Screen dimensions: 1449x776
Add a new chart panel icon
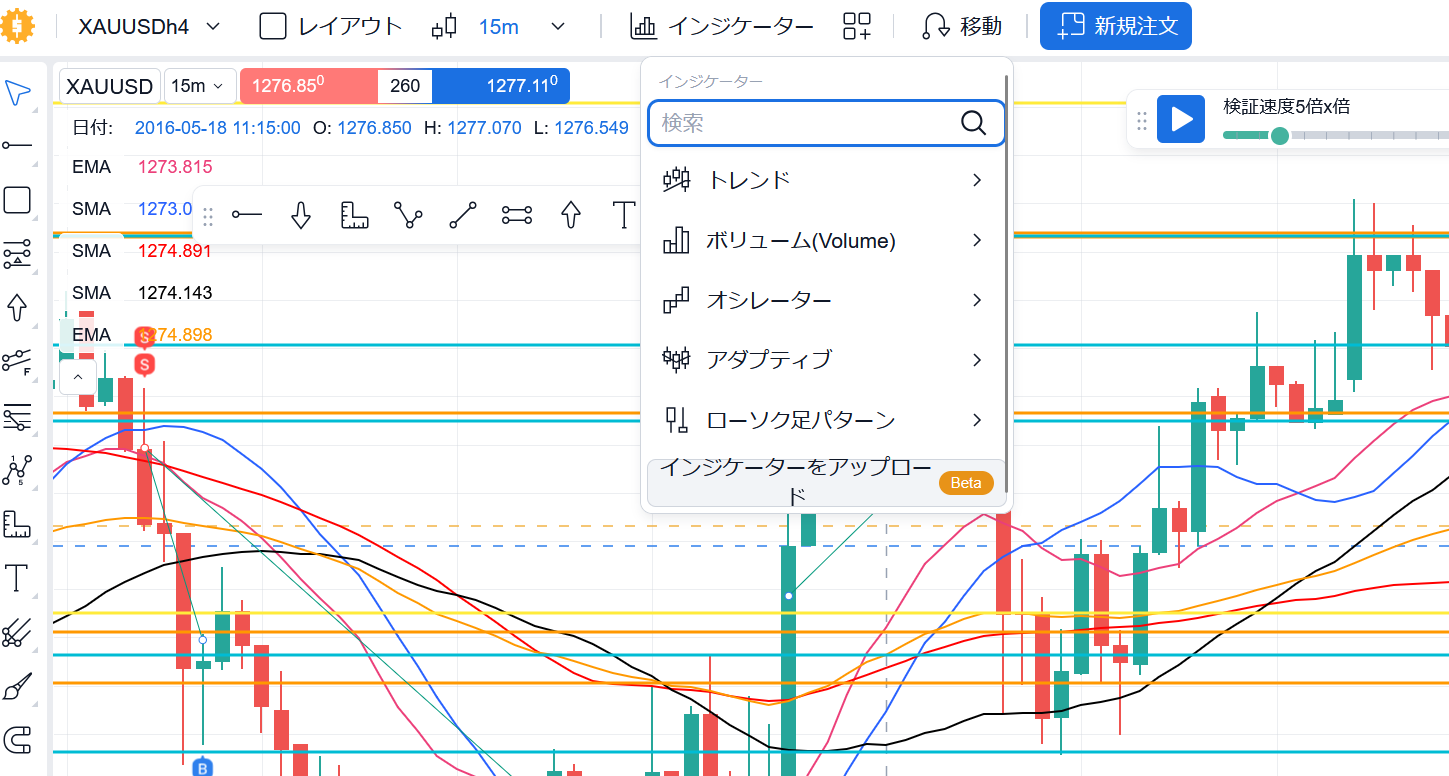pyautogui.click(x=857, y=26)
